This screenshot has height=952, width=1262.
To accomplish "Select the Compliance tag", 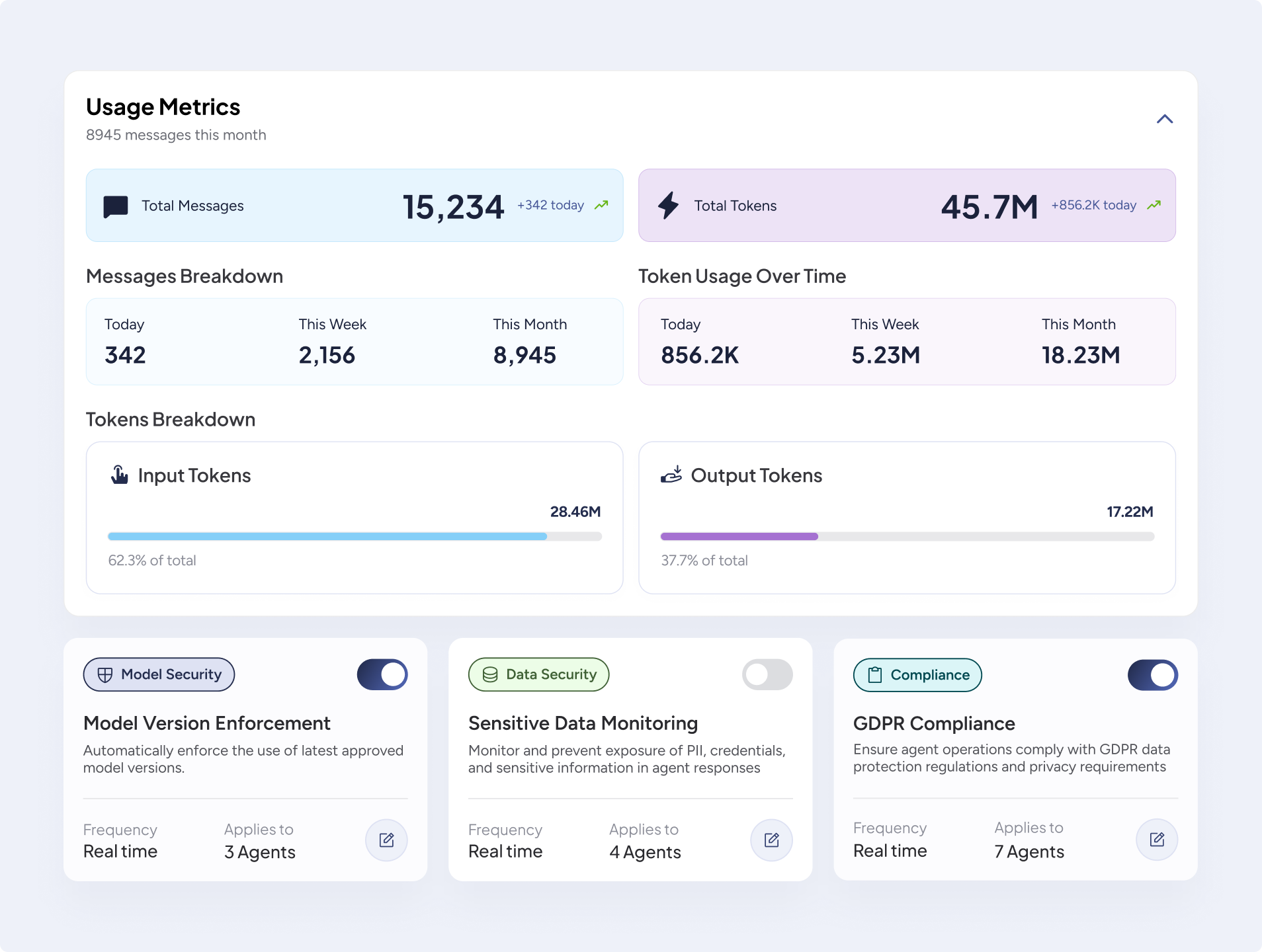I will click(x=917, y=675).
